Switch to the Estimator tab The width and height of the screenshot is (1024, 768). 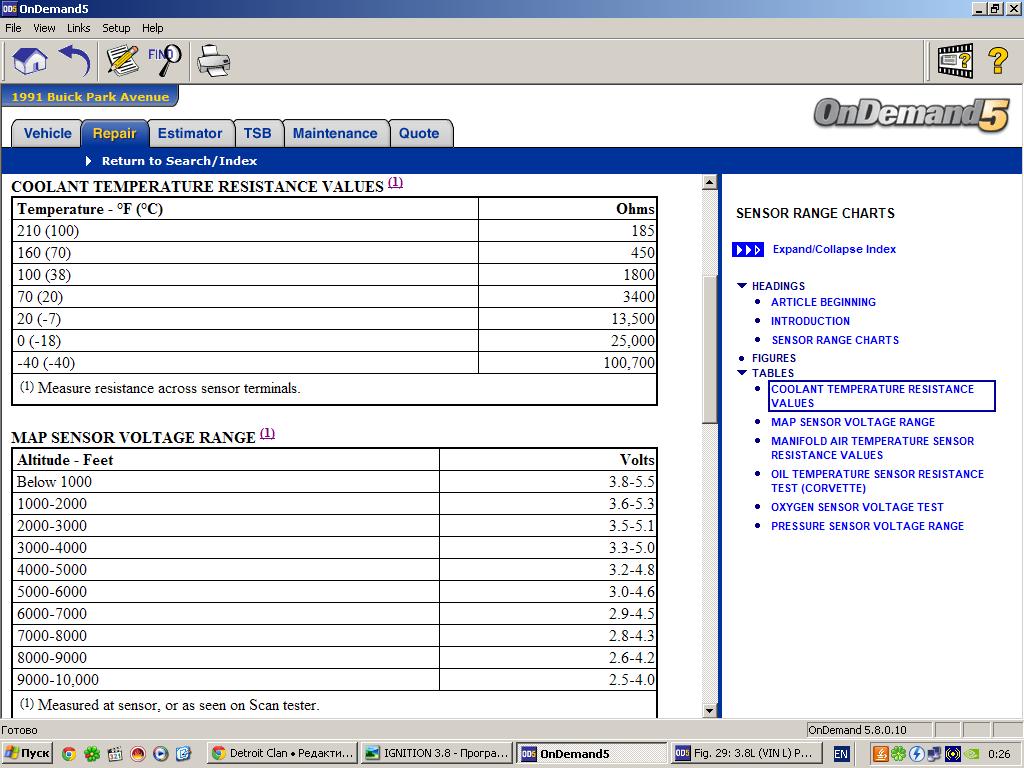tap(190, 133)
